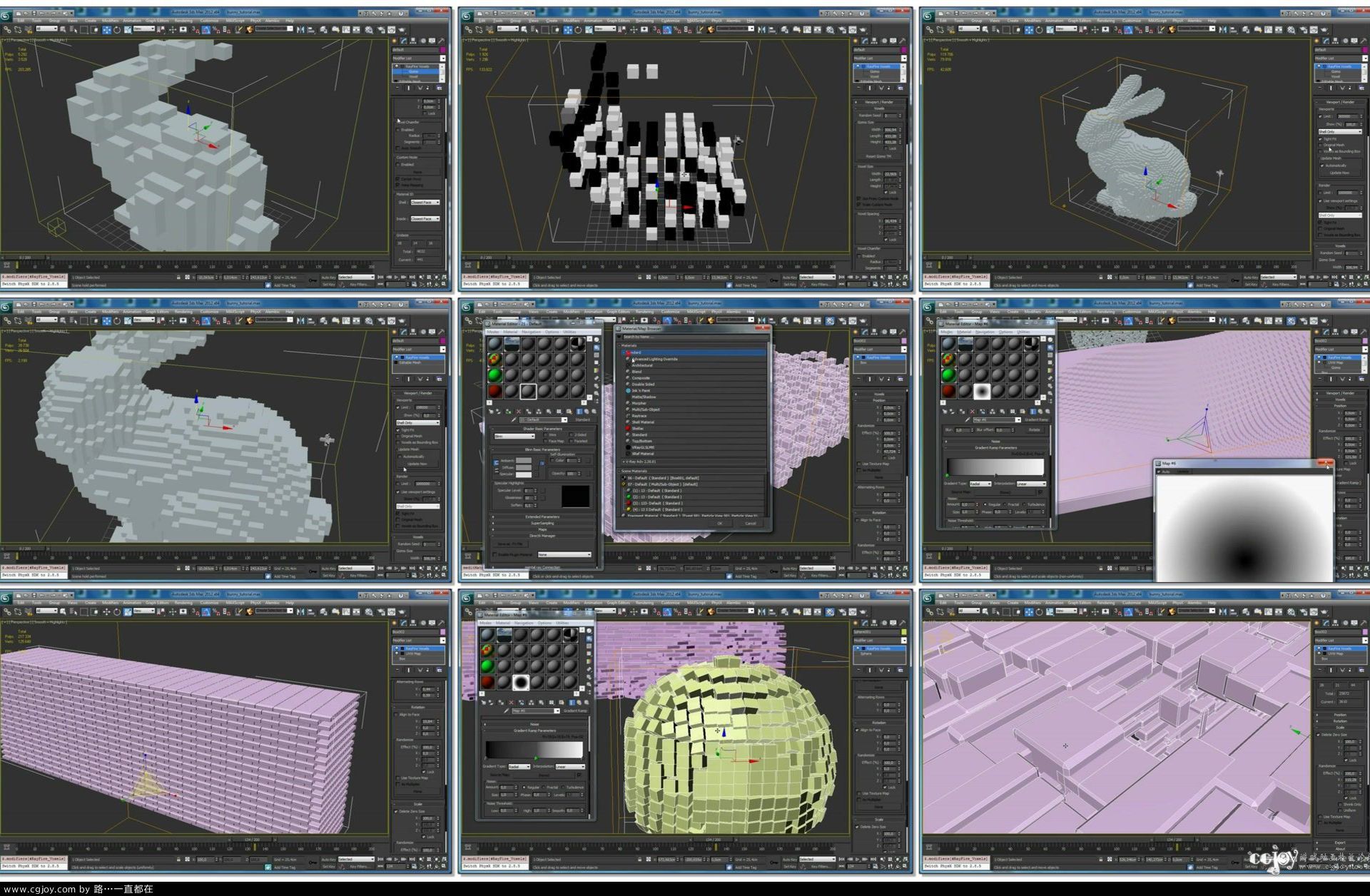This screenshot has width=1370, height=896.
Task: Open the Hierarchy panel tab in coarse bunny window
Action: click(x=413, y=41)
